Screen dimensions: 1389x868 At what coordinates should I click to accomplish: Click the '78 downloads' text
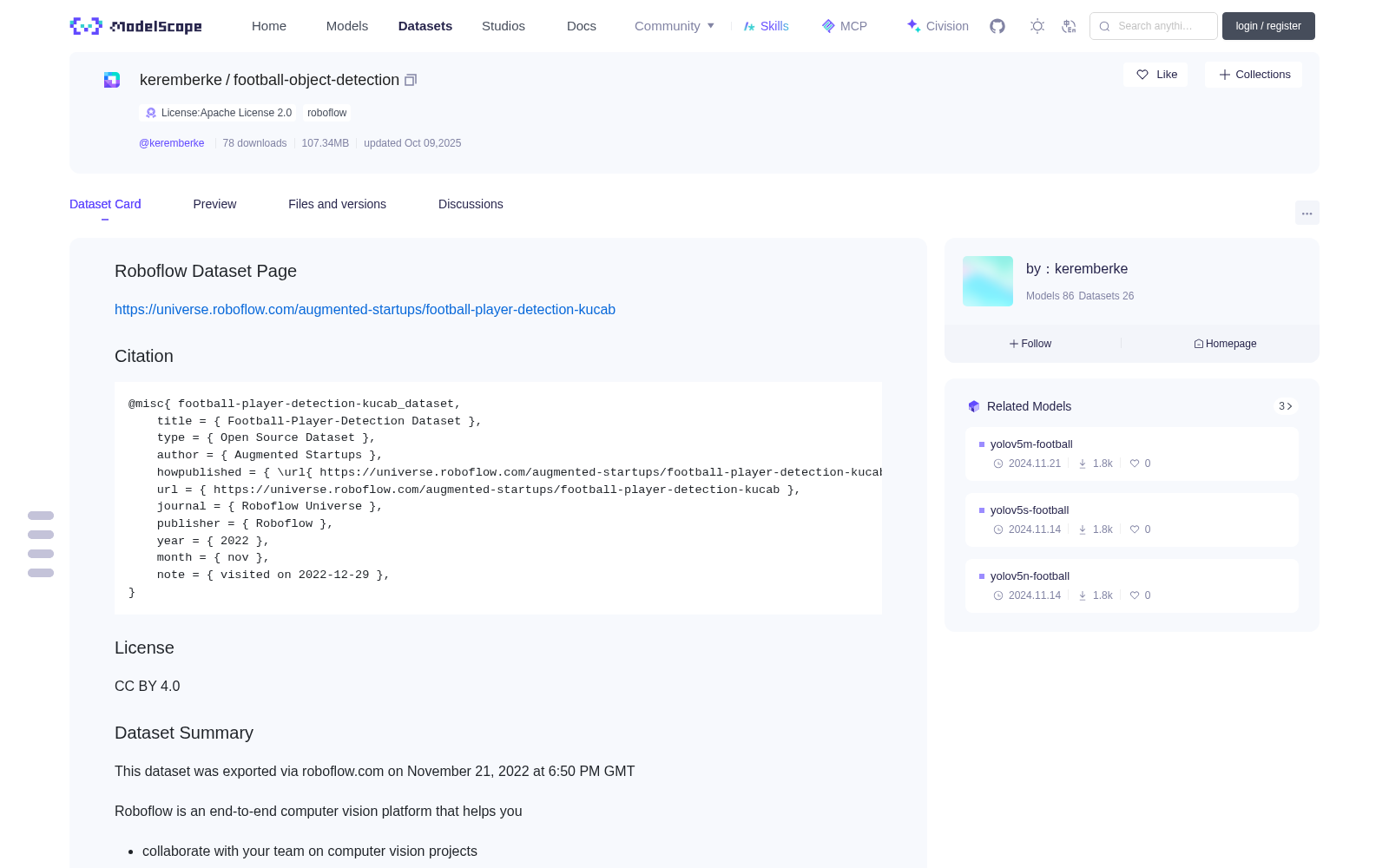(254, 143)
